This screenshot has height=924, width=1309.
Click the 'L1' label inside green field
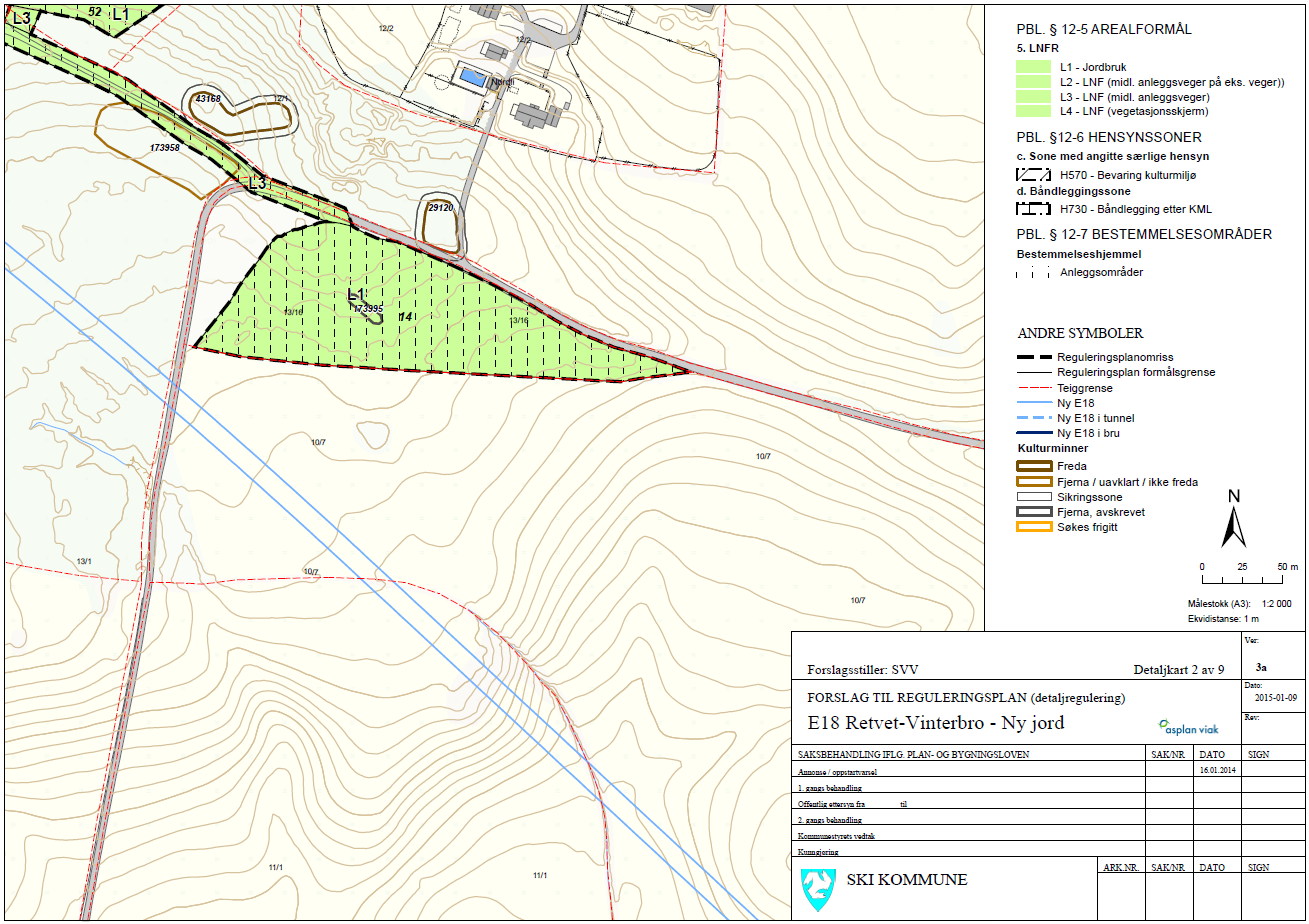click(x=356, y=294)
